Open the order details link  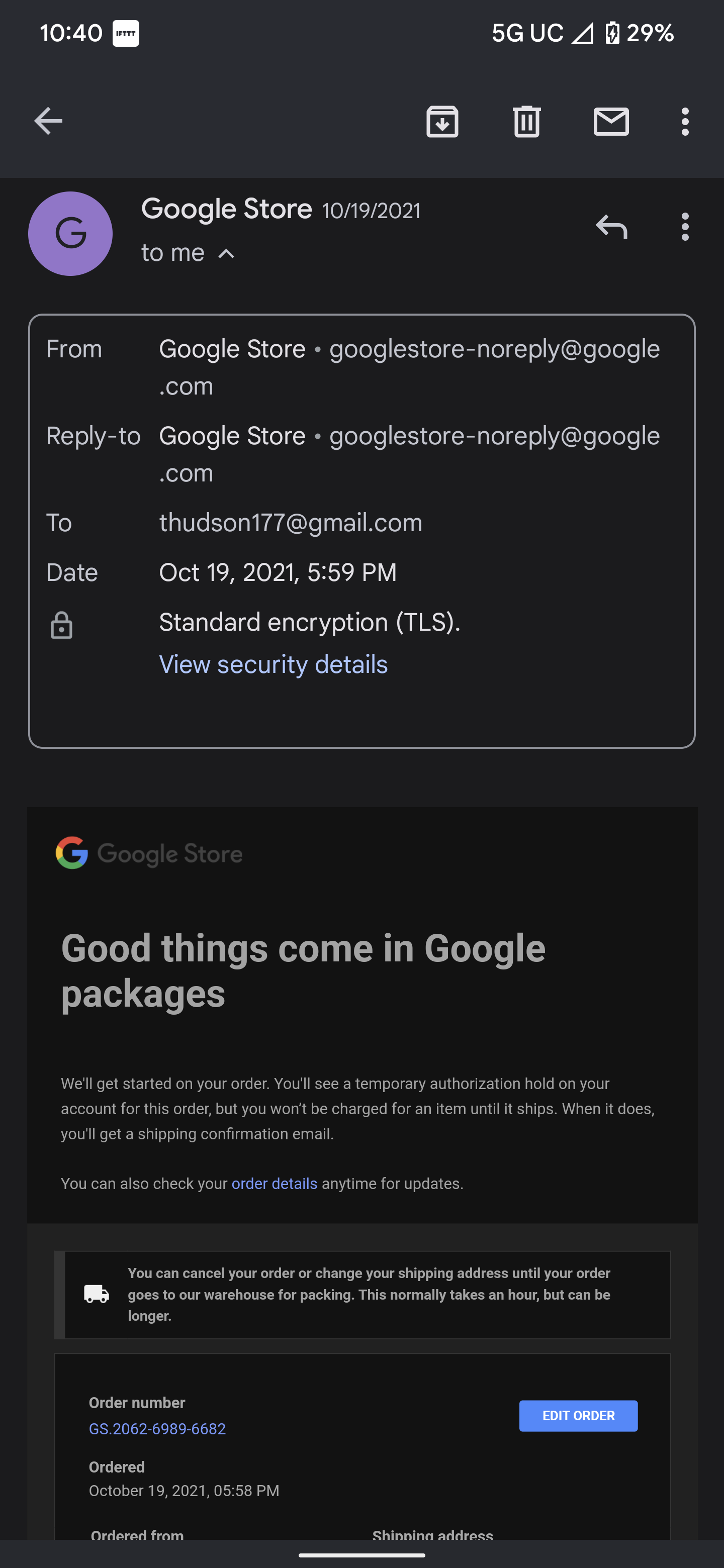click(275, 1183)
